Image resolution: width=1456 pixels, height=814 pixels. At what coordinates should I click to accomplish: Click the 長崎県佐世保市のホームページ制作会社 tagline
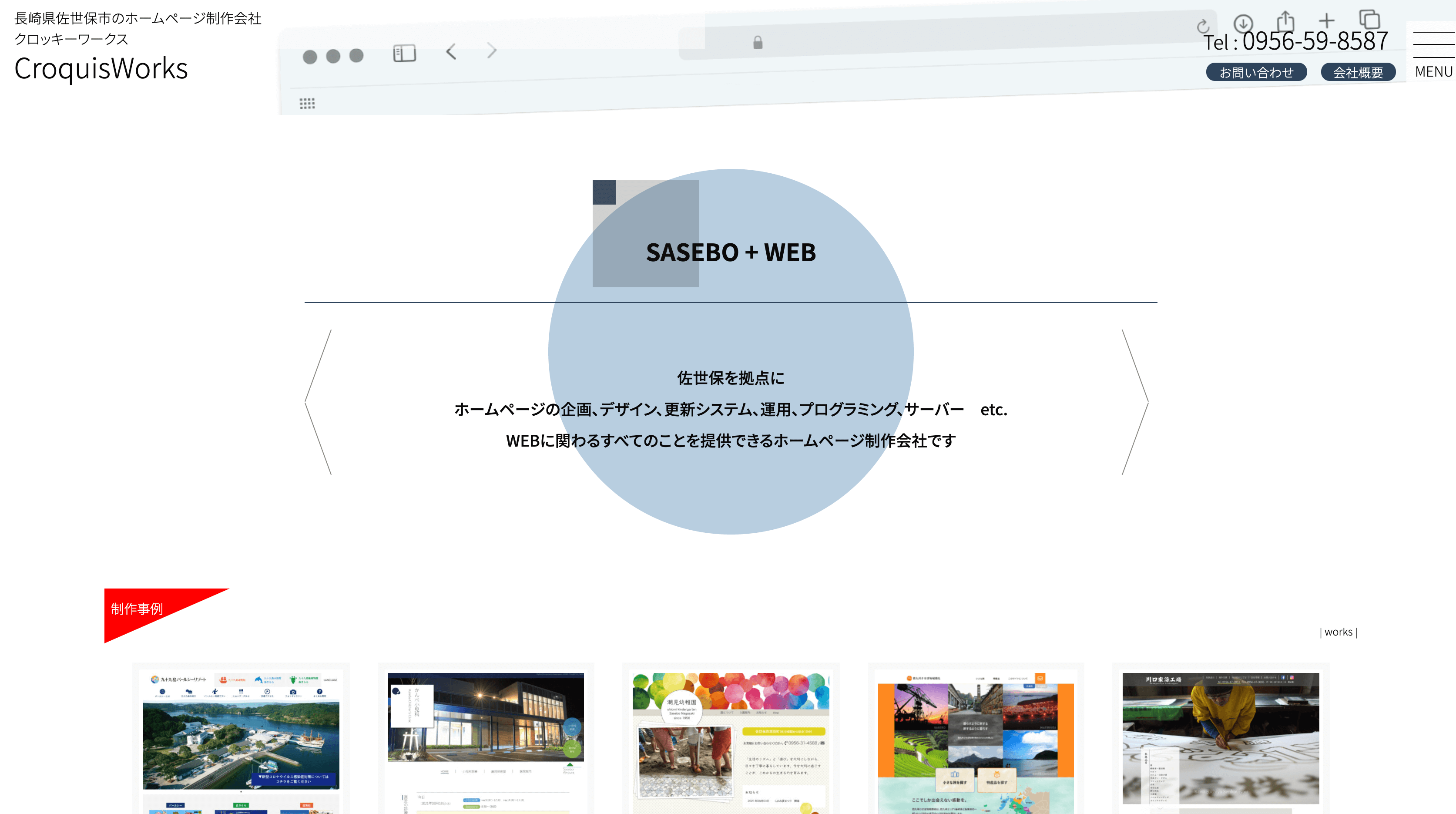click(x=138, y=18)
